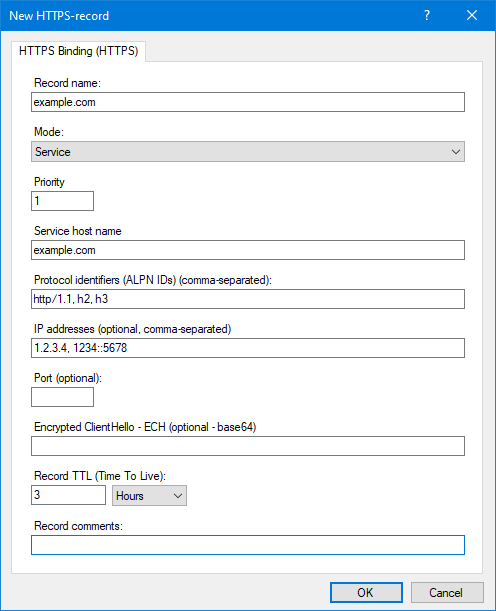
Task: Switch to the HTTPS Binding (HTTPS) tab
Action: (79, 51)
